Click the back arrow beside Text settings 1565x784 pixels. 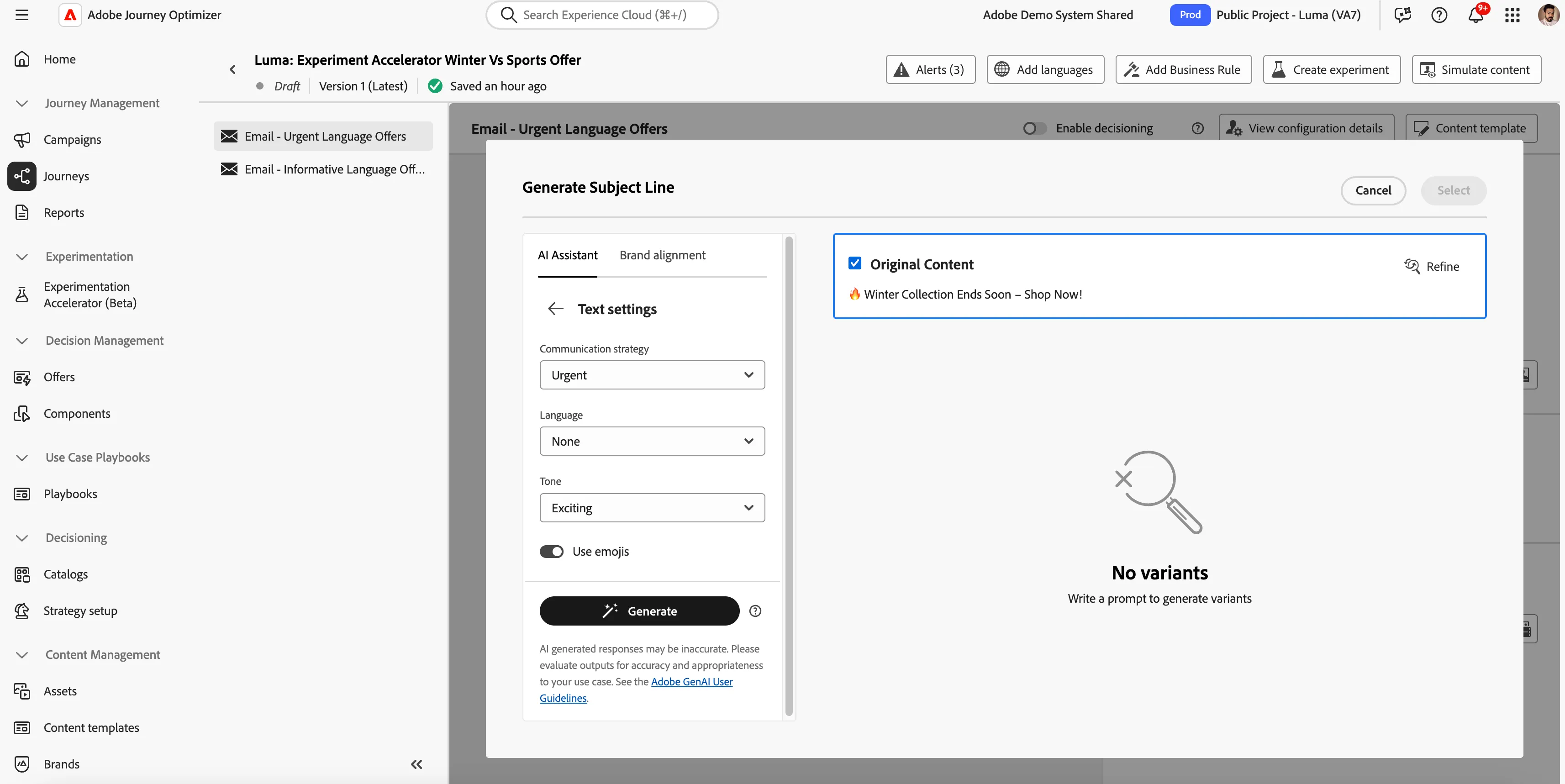coord(555,309)
